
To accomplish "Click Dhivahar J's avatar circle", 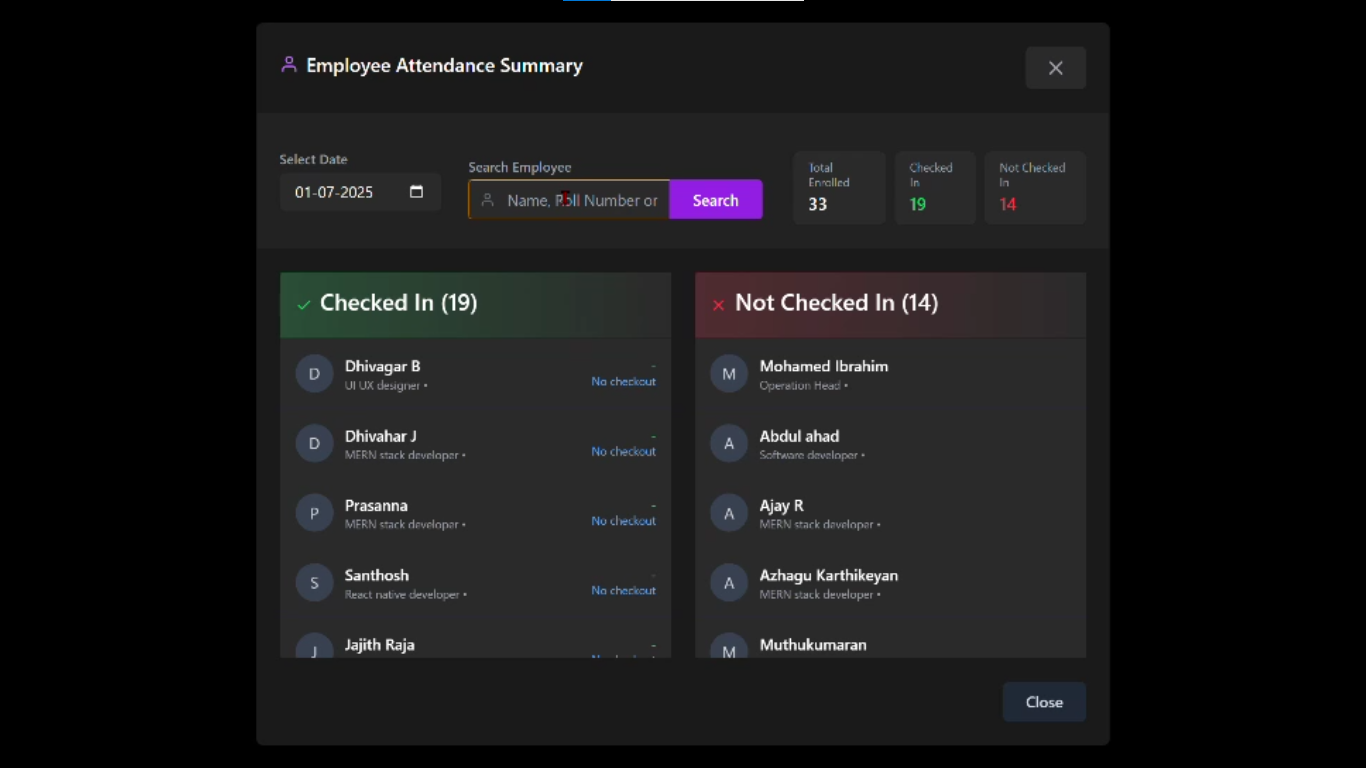I will click(314, 443).
